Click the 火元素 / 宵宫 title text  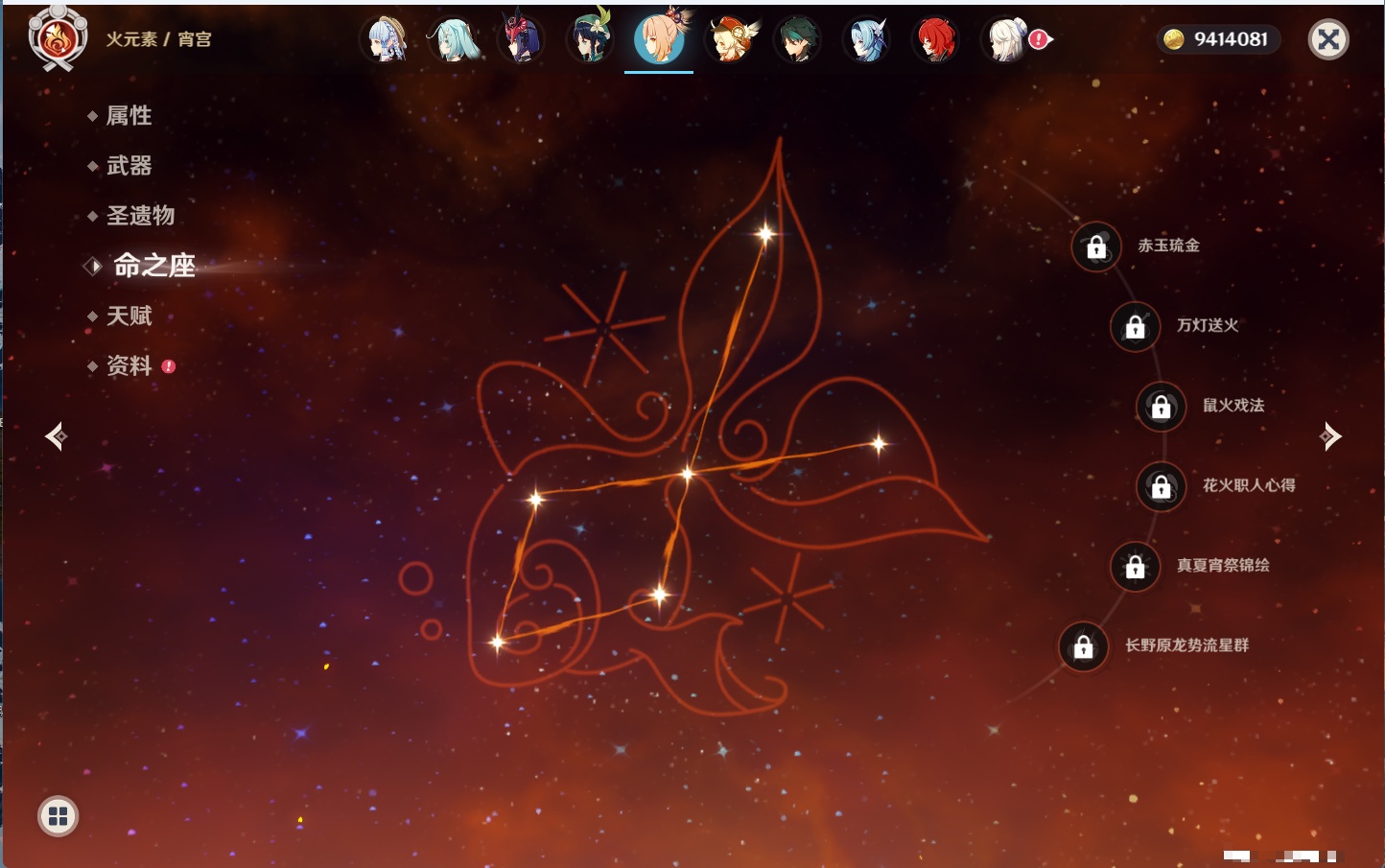(x=158, y=39)
